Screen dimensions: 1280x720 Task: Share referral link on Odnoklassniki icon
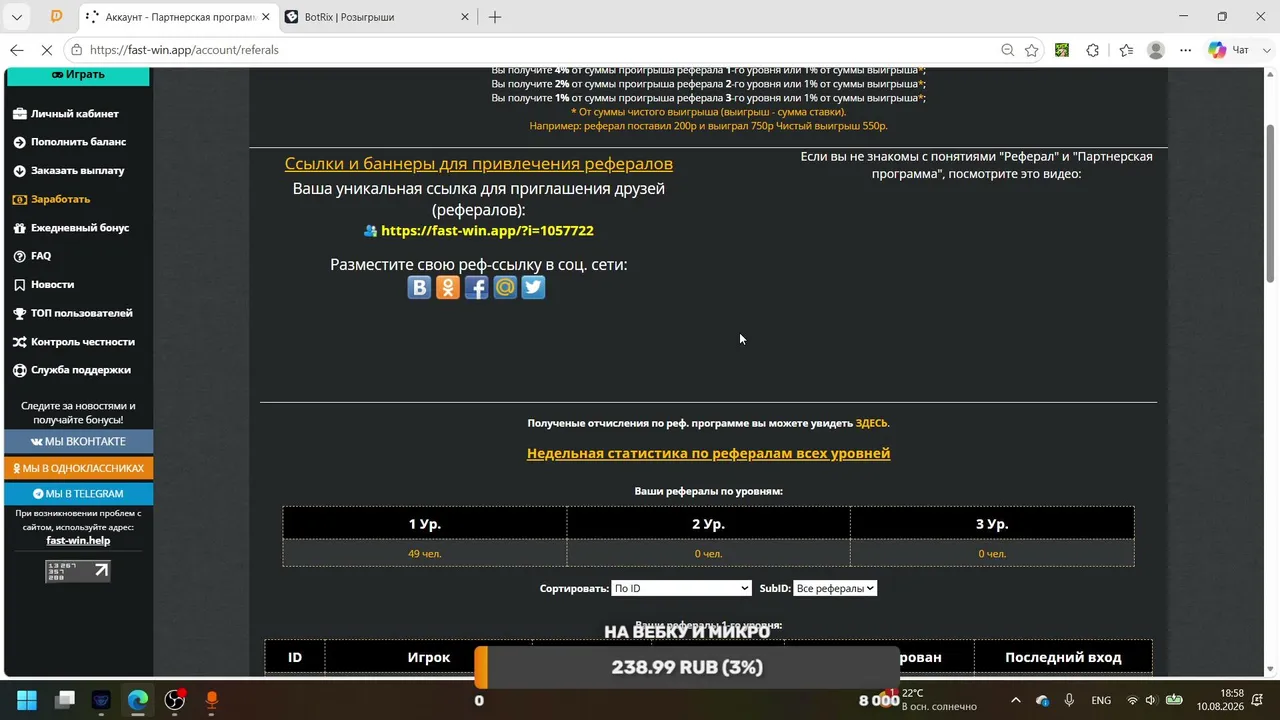pyautogui.click(x=448, y=288)
